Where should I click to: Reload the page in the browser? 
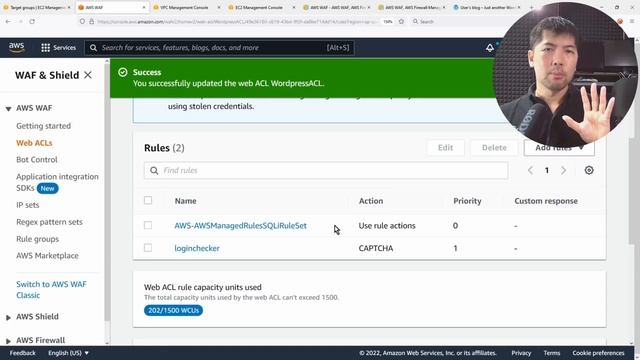32,21
